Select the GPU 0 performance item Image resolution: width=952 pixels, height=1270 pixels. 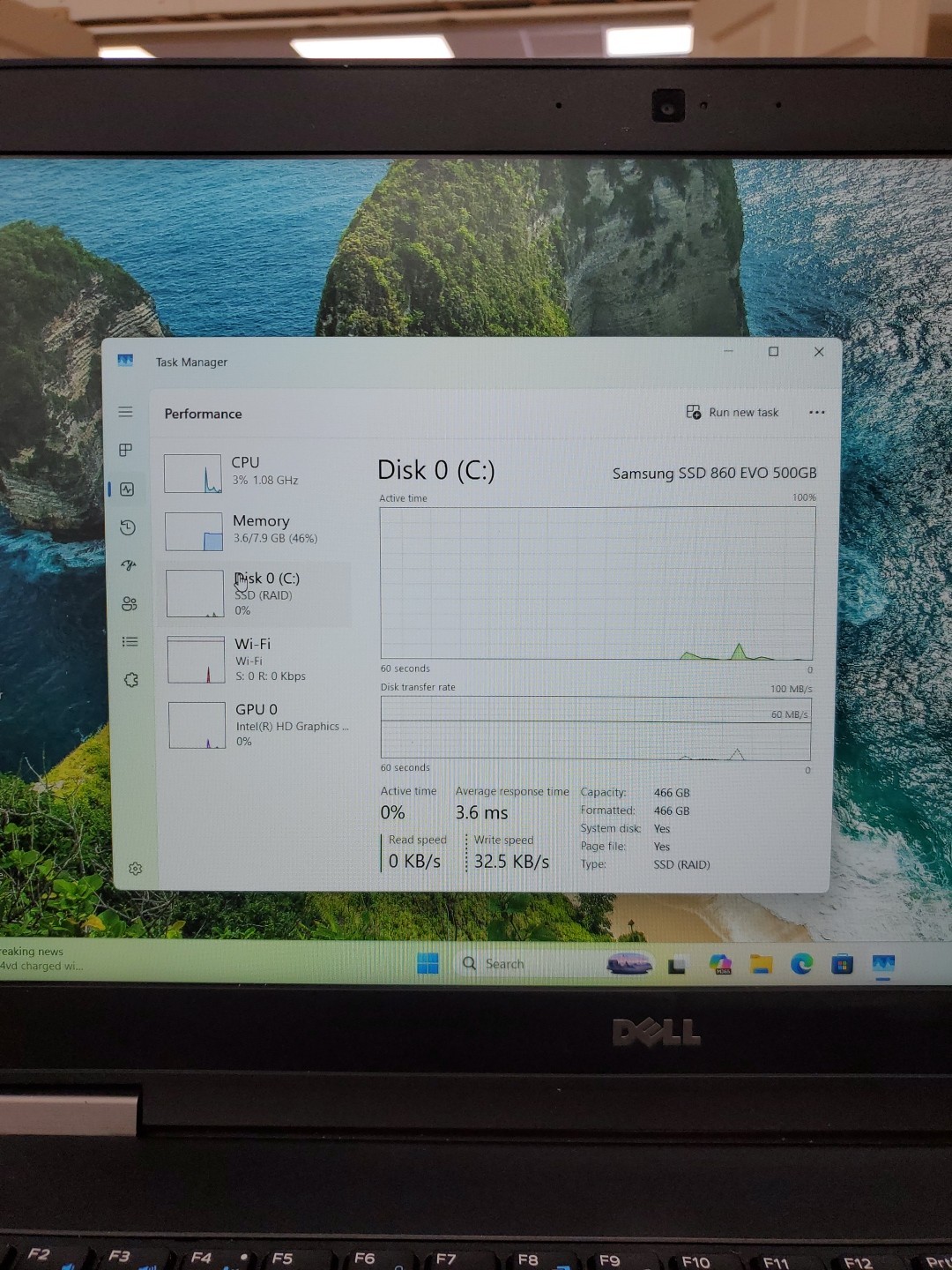point(257,725)
